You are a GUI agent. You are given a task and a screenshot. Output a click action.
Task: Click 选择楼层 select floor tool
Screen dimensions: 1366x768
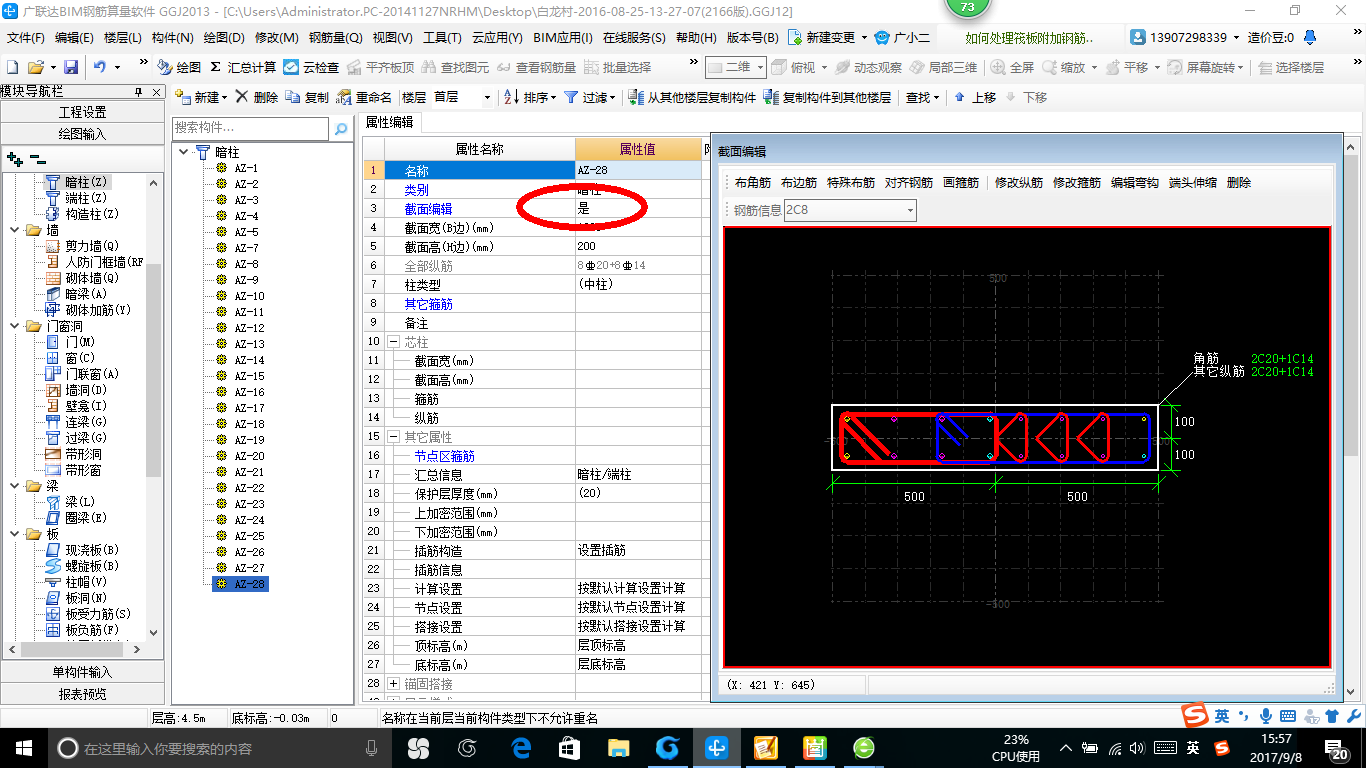click(1290, 67)
